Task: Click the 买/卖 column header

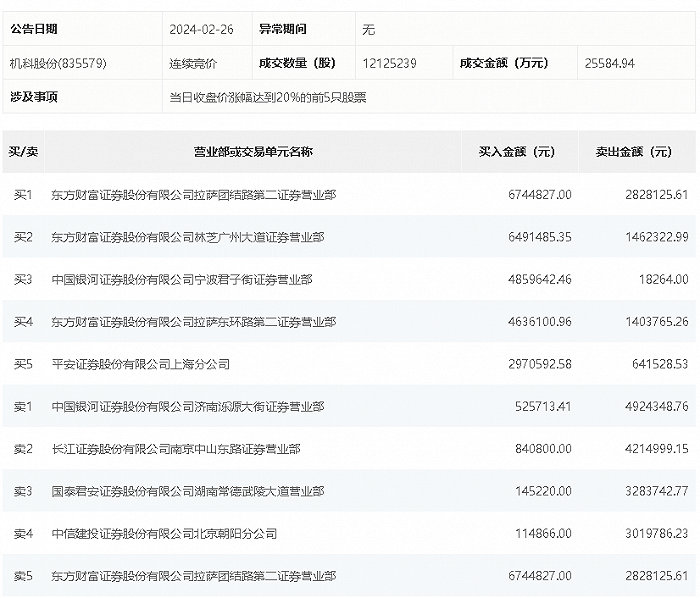Action: click(23, 152)
